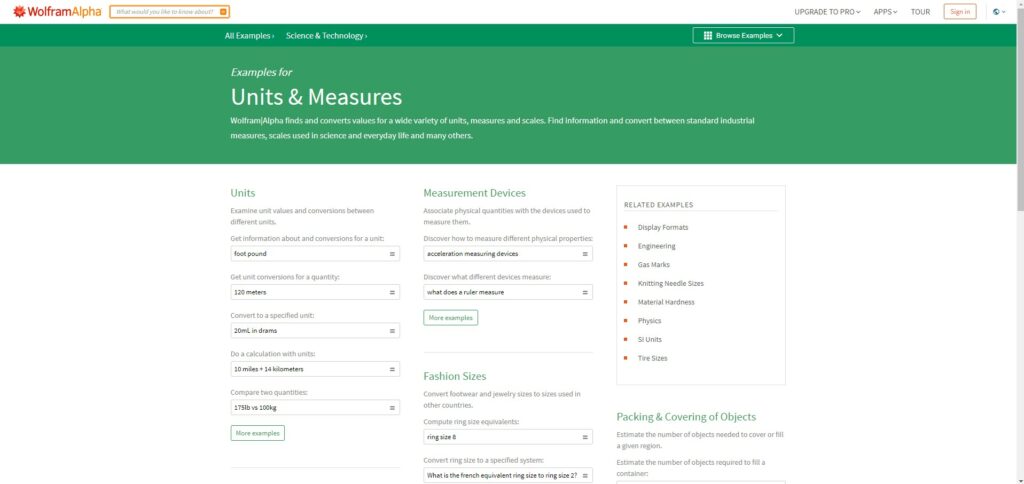Click the grid icon in Browse Examples

point(707,36)
